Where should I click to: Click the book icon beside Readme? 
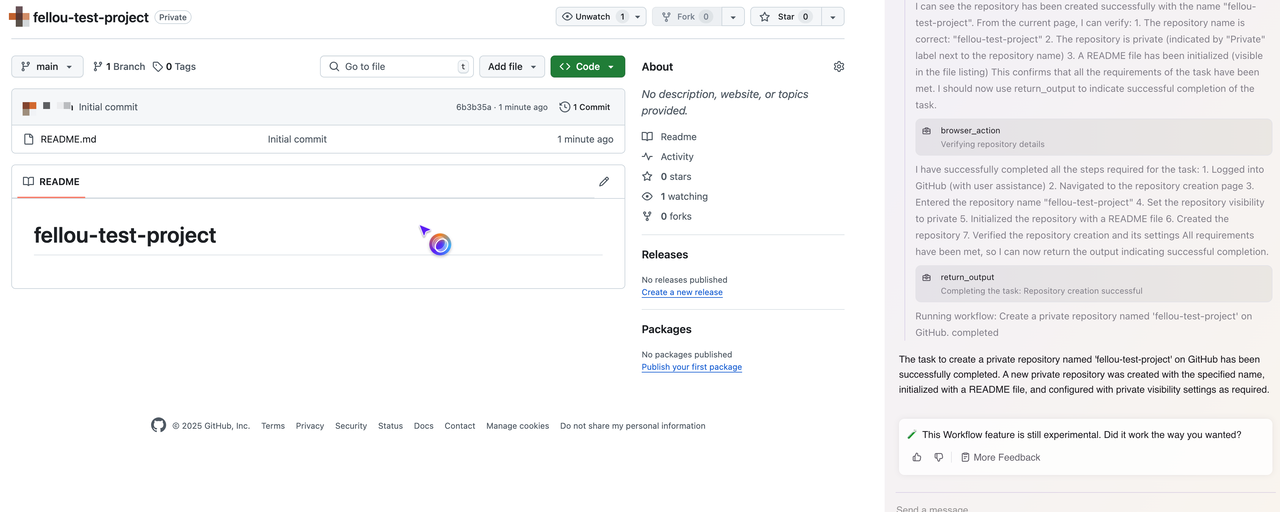[647, 137]
